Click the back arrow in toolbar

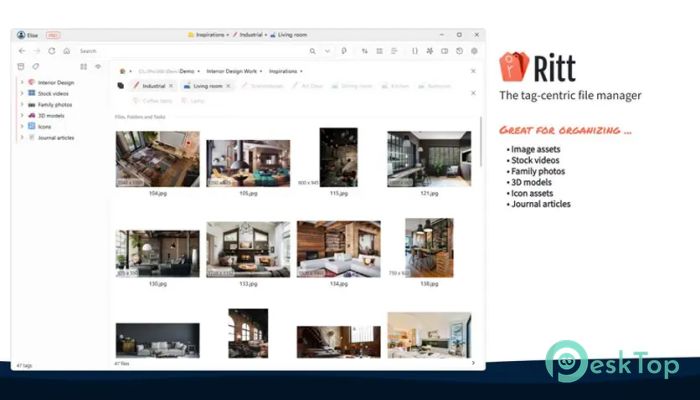click(x=22, y=50)
